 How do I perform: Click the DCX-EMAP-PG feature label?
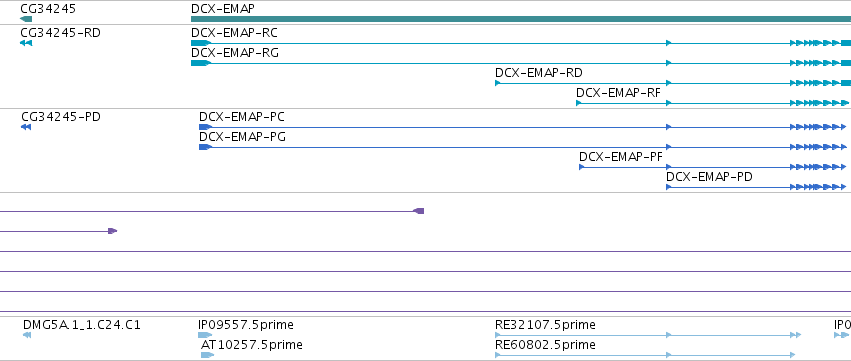pos(243,137)
